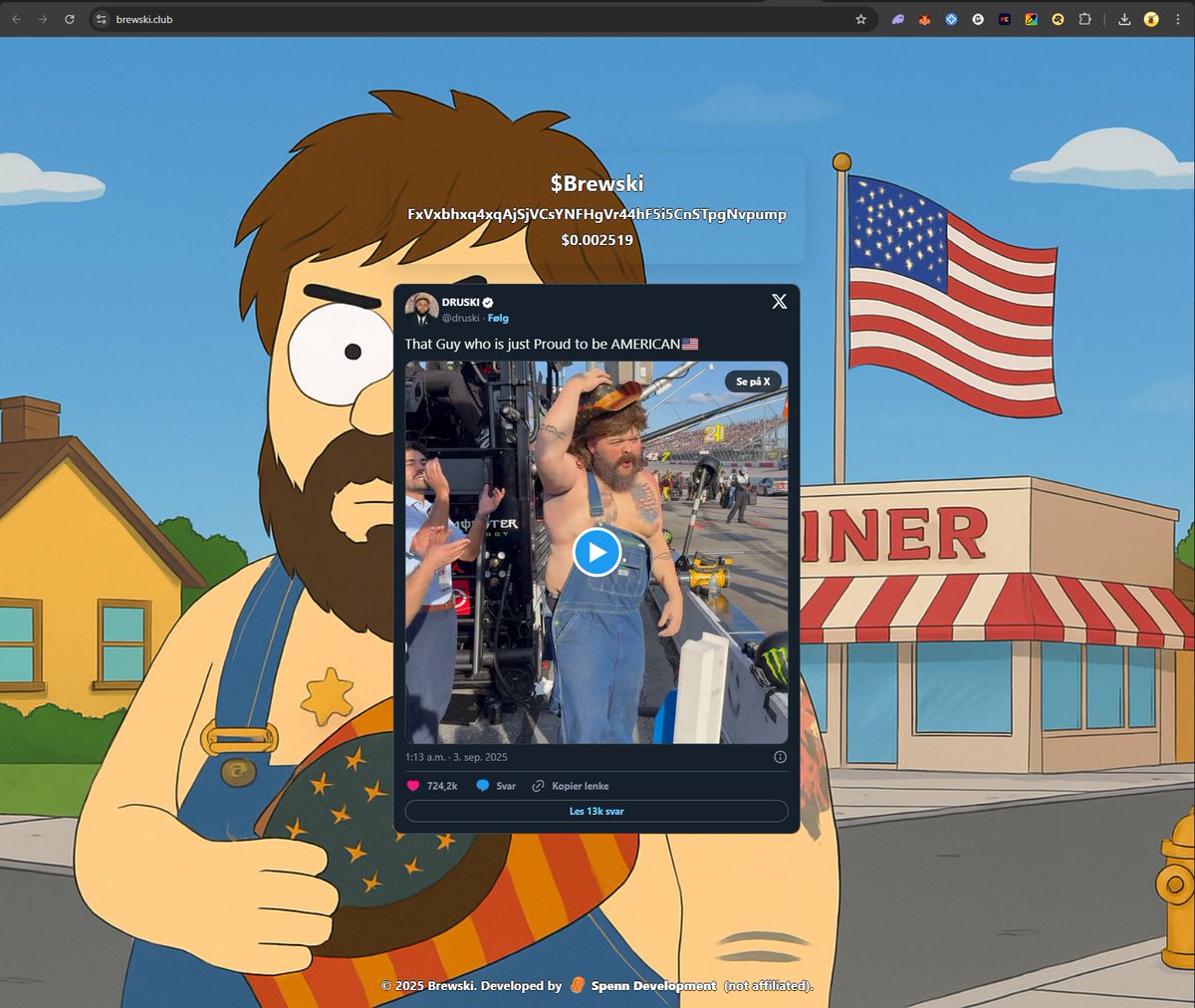Like the tweet with the heart icon

(x=413, y=786)
